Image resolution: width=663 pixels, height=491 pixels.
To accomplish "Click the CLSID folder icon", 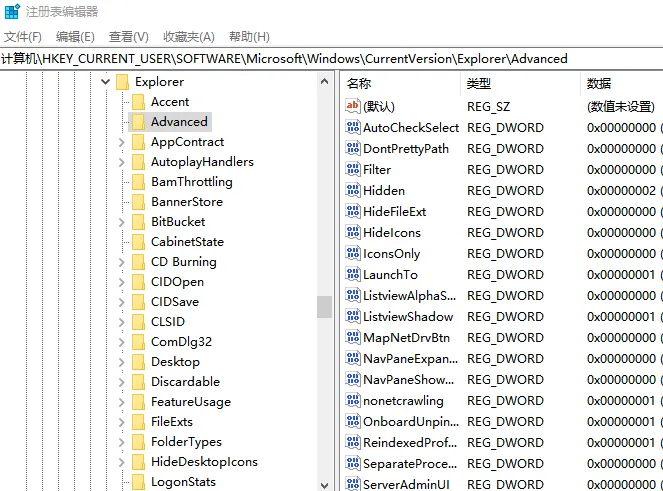I will (138, 322).
